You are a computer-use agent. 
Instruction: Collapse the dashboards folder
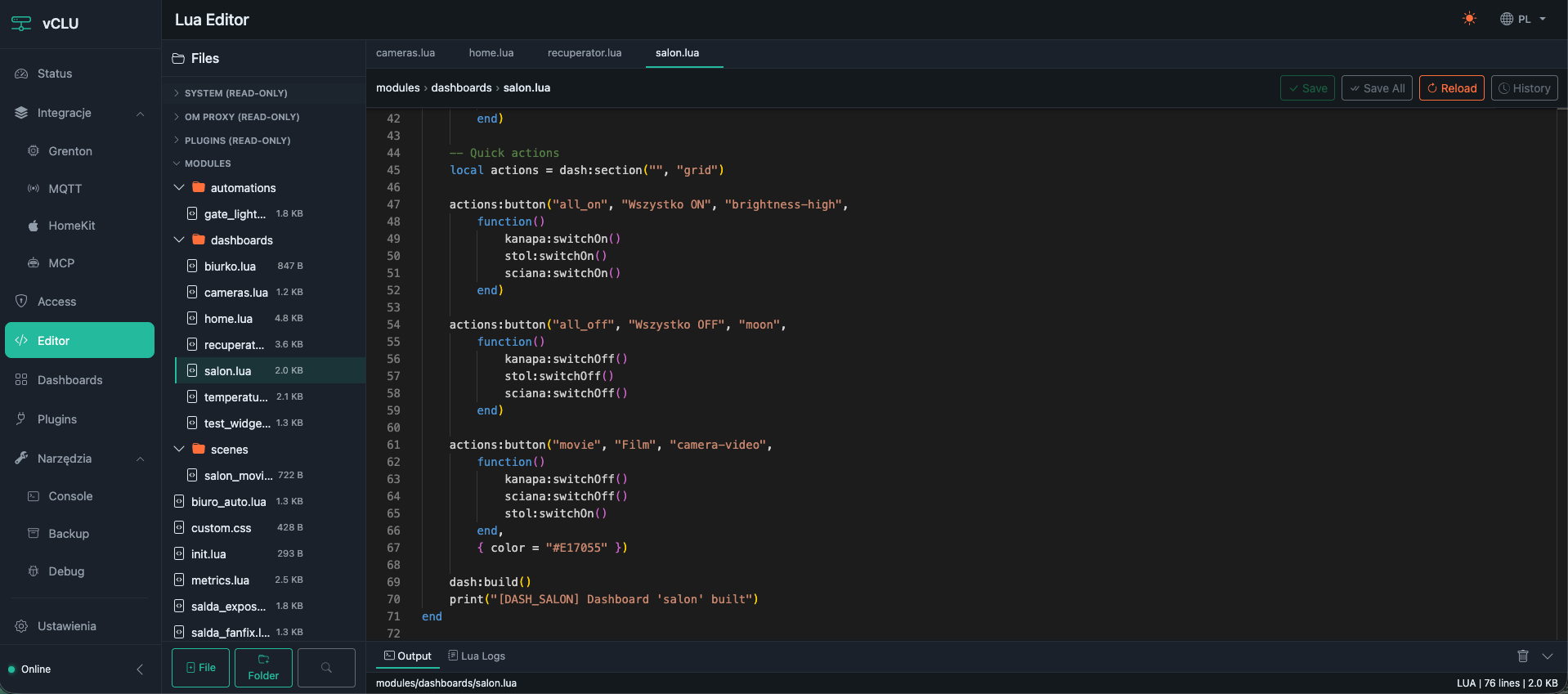[179, 240]
